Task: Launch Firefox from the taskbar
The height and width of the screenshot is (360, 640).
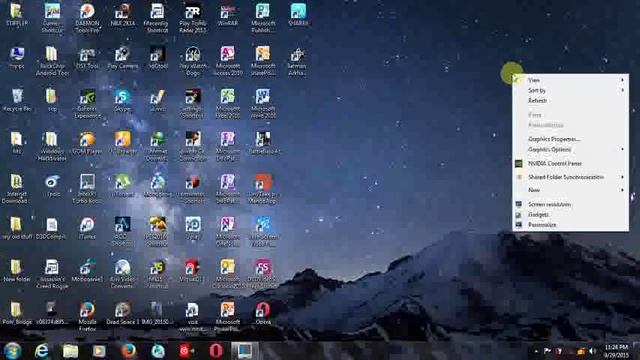Action: (128, 351)
